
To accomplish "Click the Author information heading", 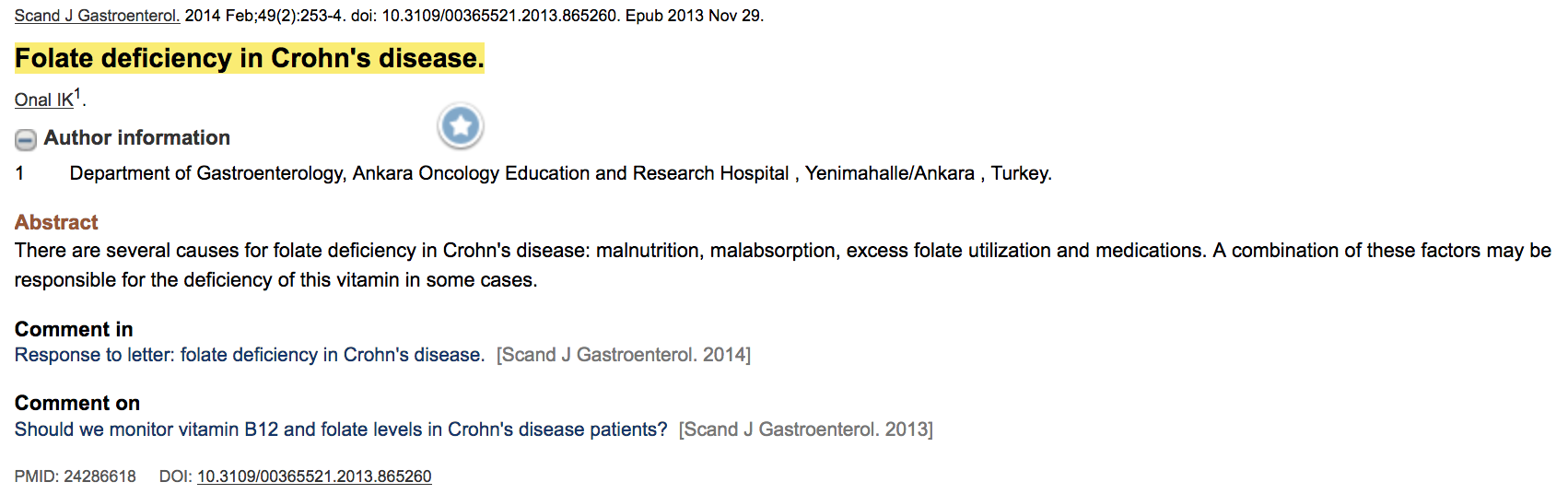I will click(x=137, y=138).
